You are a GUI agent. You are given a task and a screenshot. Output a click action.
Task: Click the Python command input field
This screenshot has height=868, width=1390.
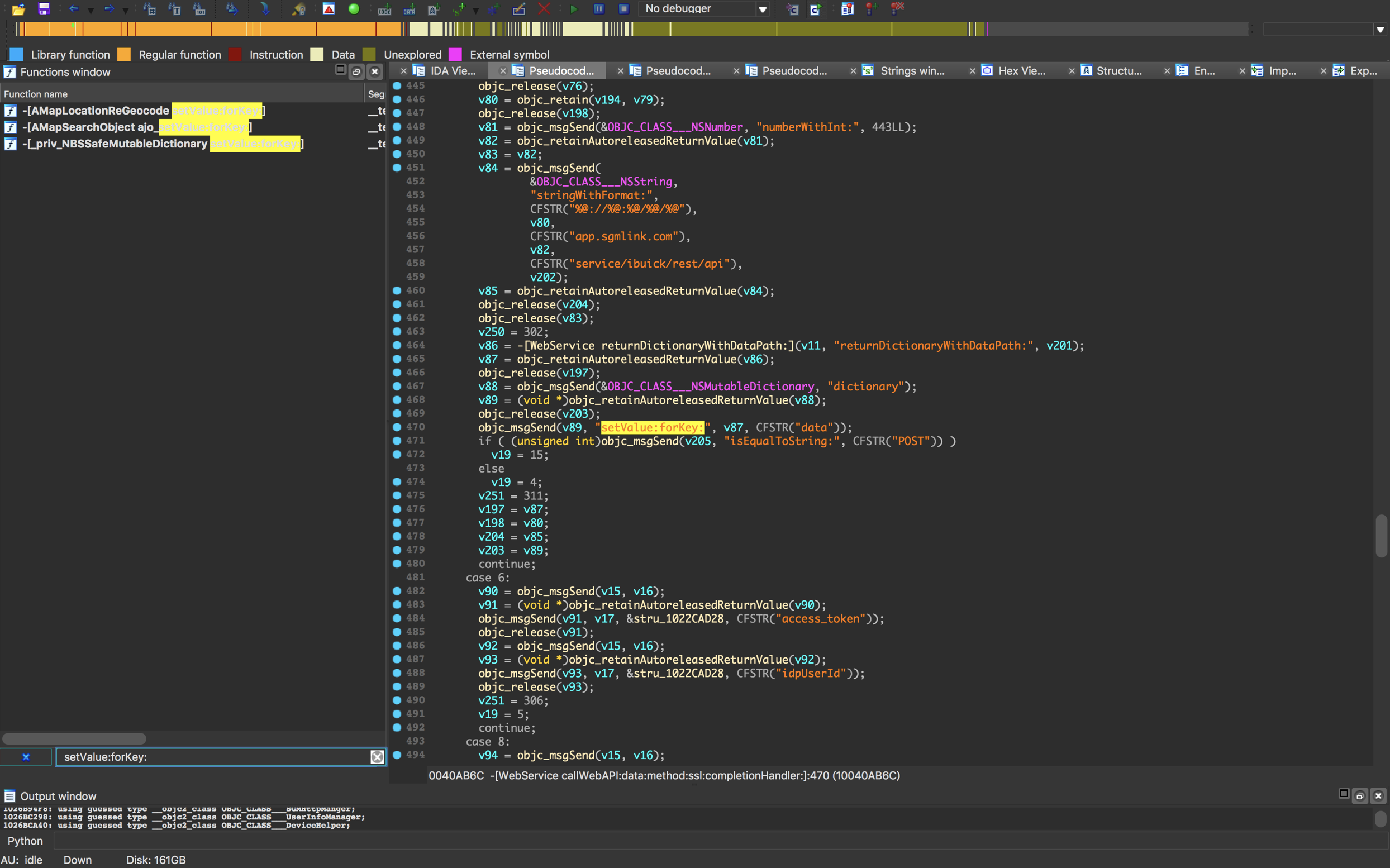coord(689,841)
